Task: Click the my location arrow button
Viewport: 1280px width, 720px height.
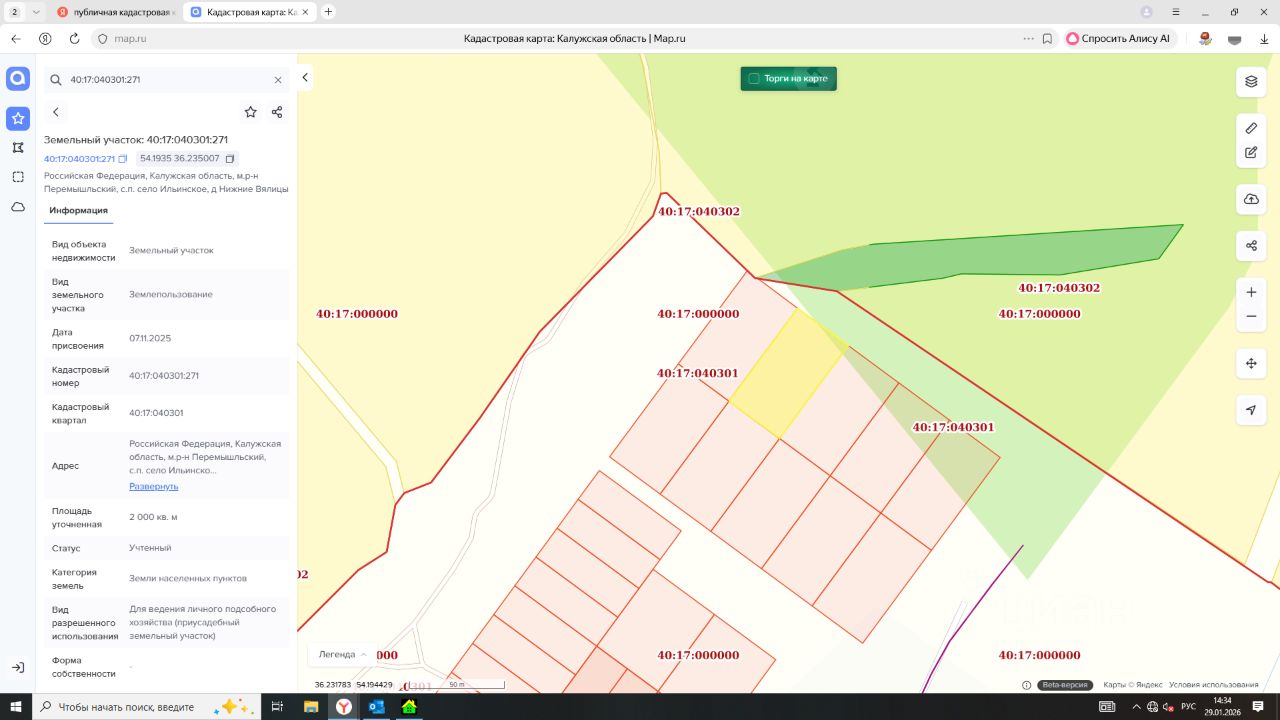Action: [x=1251, y=410]
